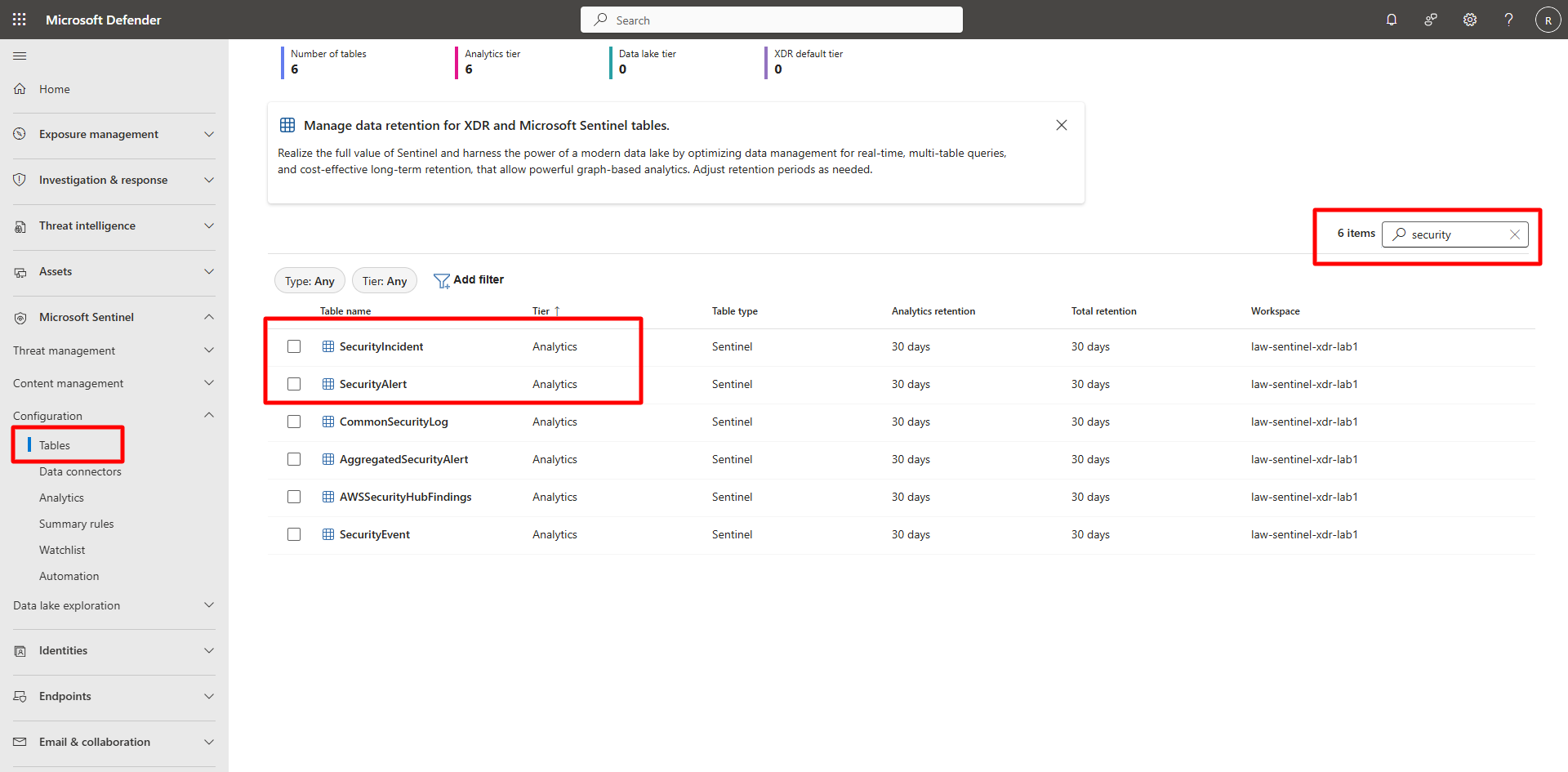This screenshot has height=772, width=1568.
Task: Open the community feedback people icon
Action: 1431,20
